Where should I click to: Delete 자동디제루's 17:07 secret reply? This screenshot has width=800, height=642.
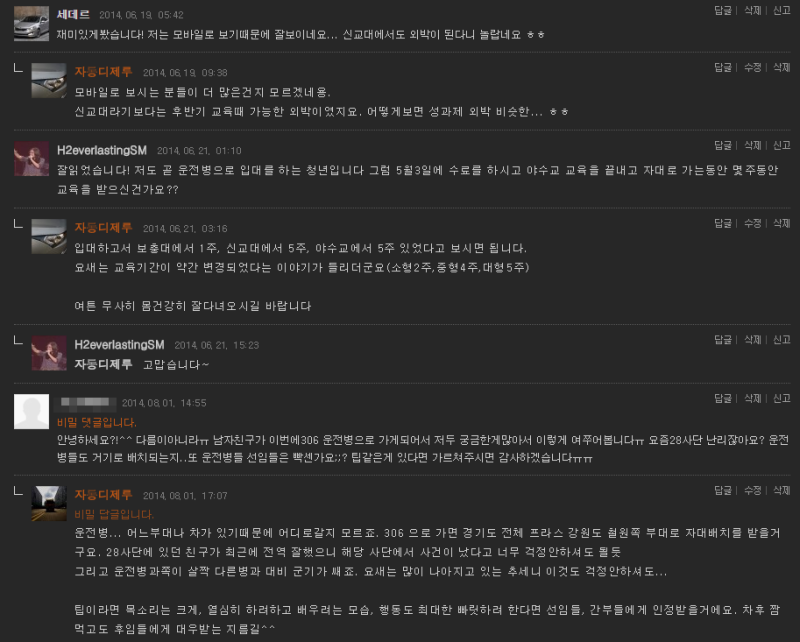[x=782, y=490]
